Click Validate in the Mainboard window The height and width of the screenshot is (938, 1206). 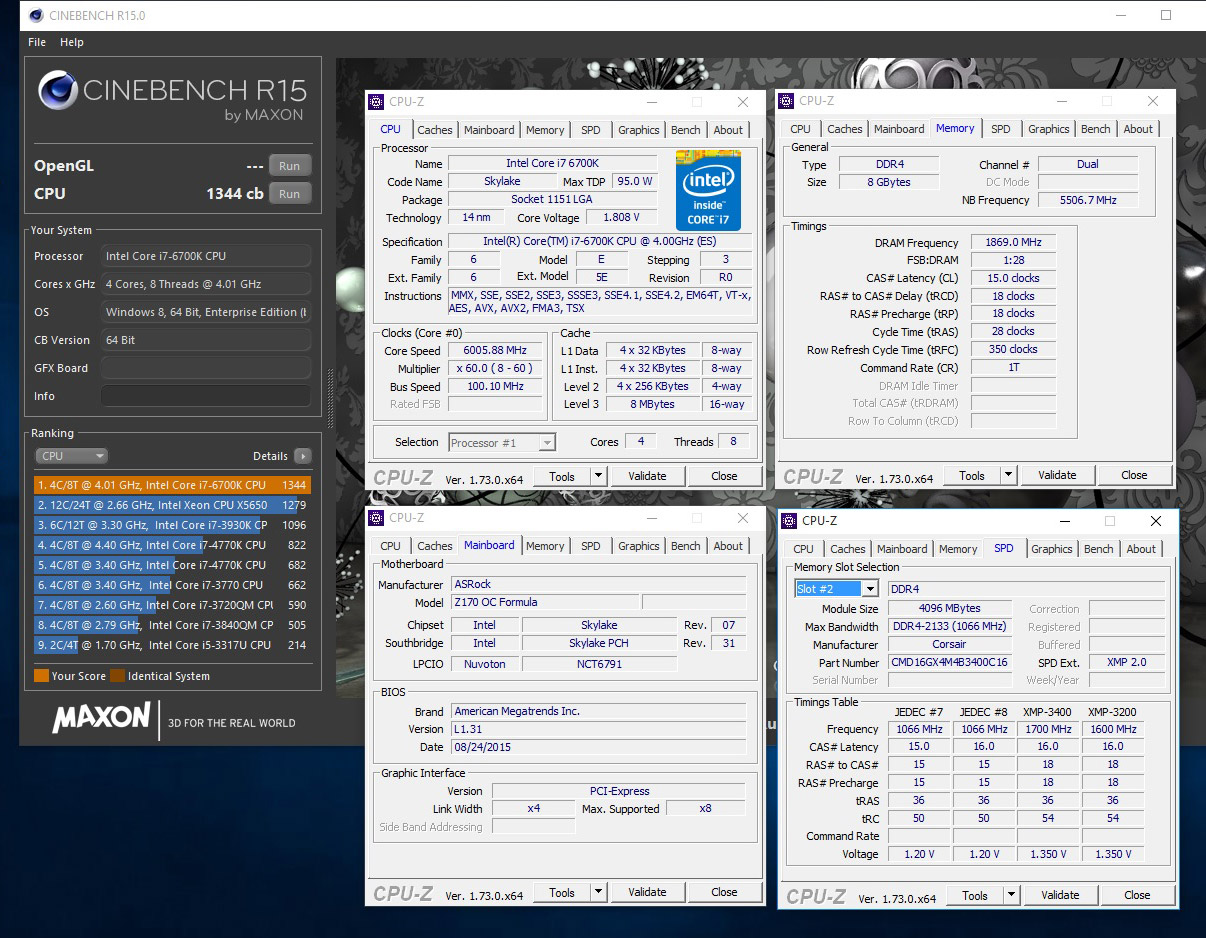[647, 893]
